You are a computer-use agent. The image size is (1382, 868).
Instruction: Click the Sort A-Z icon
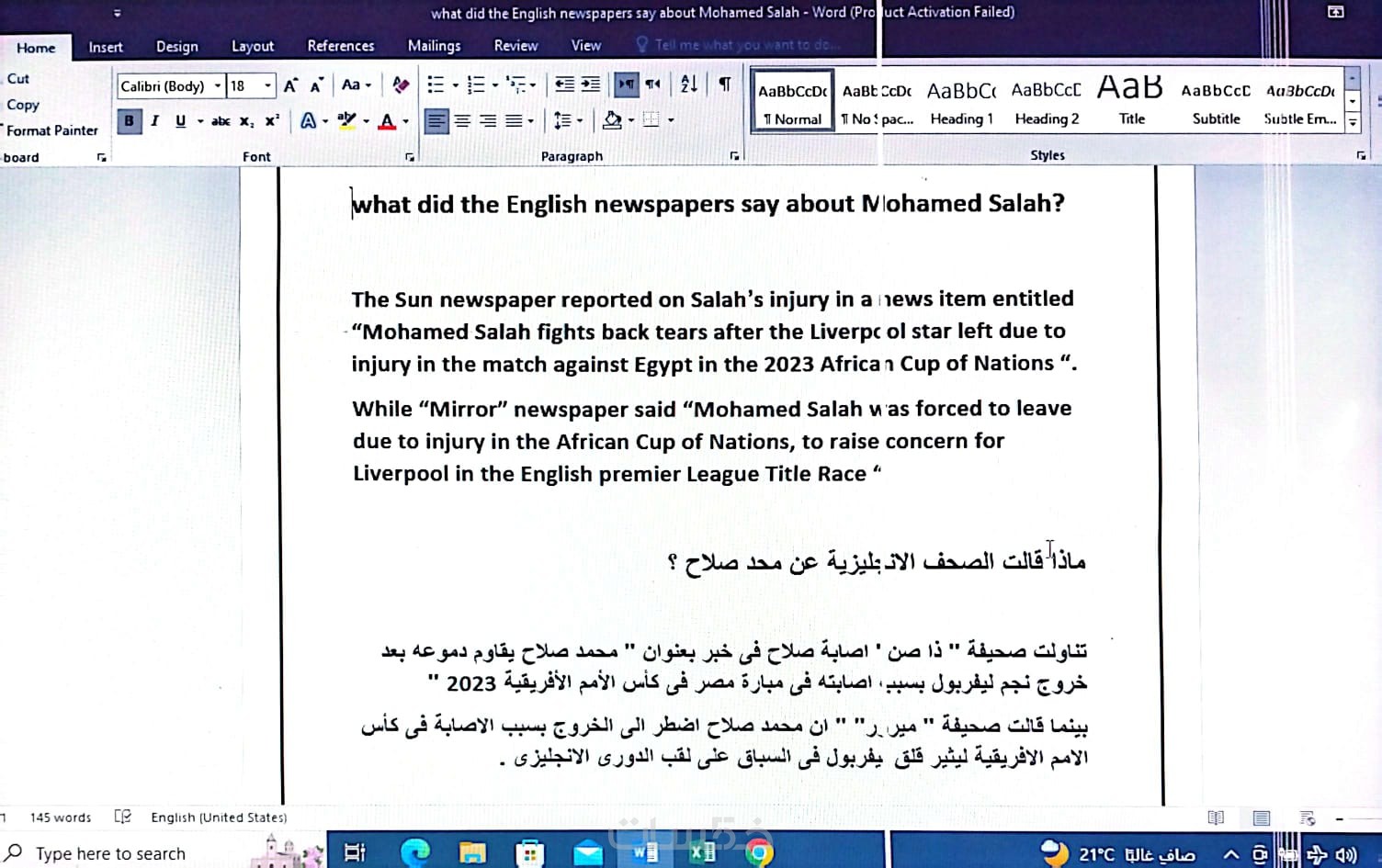pos(689,85)
